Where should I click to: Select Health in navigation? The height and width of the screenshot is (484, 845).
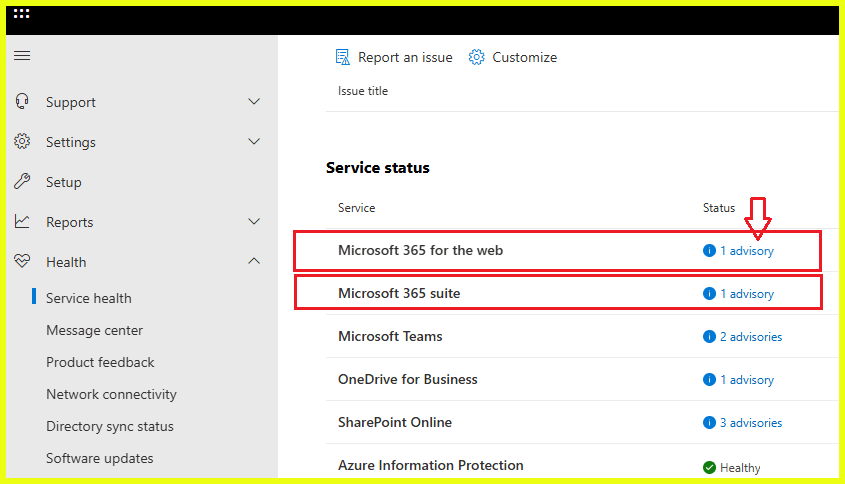pos(66,262)
